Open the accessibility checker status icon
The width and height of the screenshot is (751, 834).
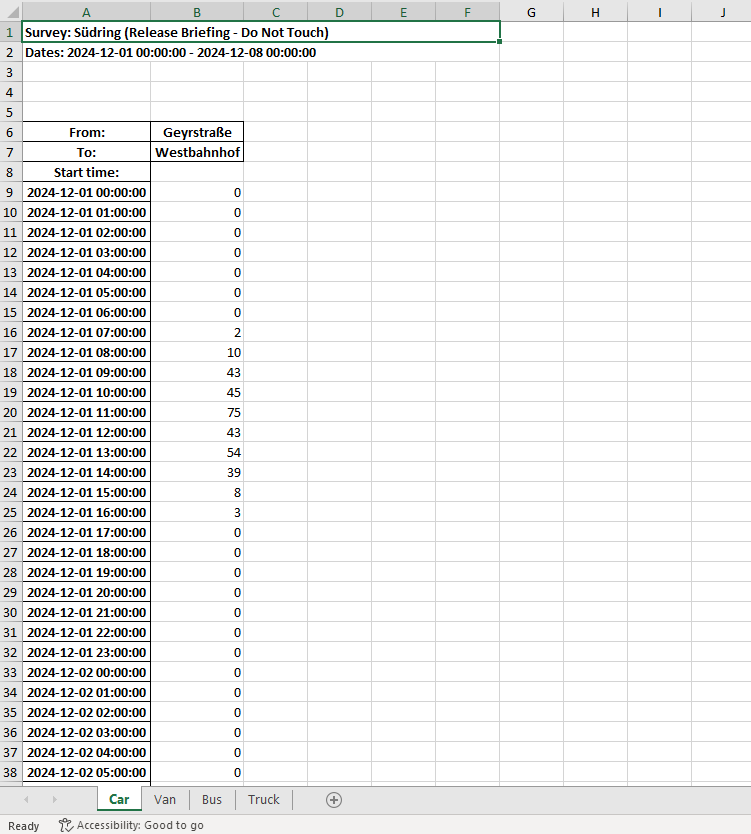[65, 825]
